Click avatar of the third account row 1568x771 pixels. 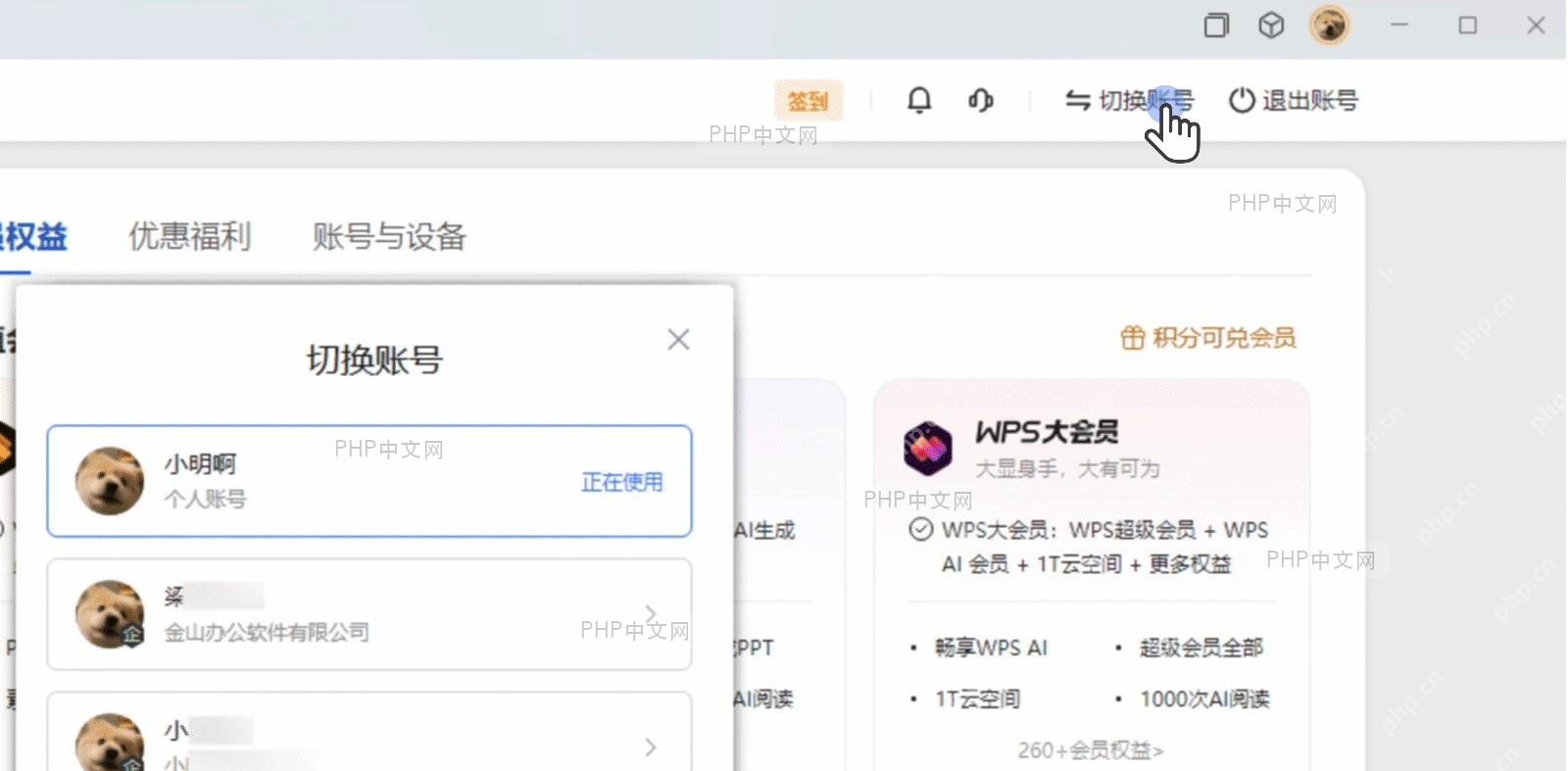coord(110,742)
